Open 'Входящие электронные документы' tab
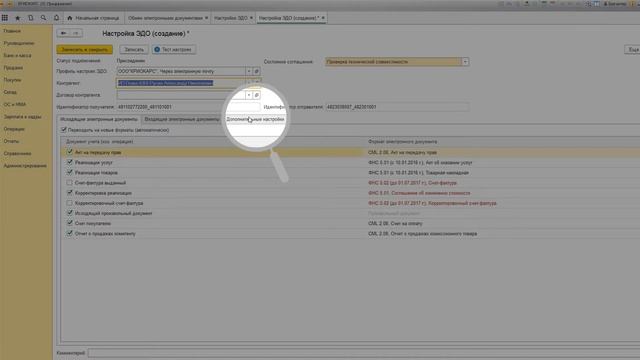640x360 pixels. click(182, 119)
